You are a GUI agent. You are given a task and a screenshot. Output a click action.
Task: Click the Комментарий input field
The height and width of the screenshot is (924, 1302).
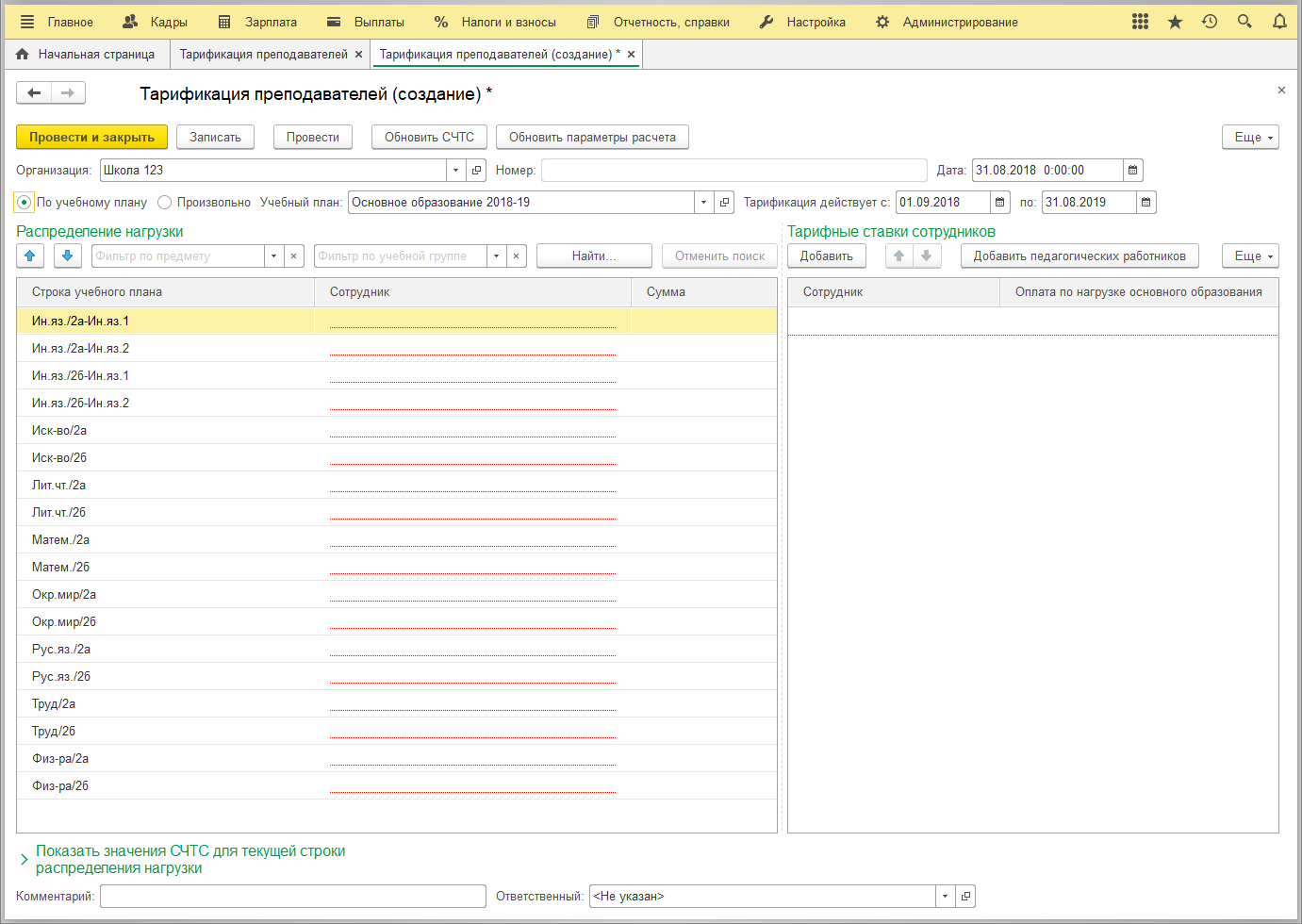[293, 896]
